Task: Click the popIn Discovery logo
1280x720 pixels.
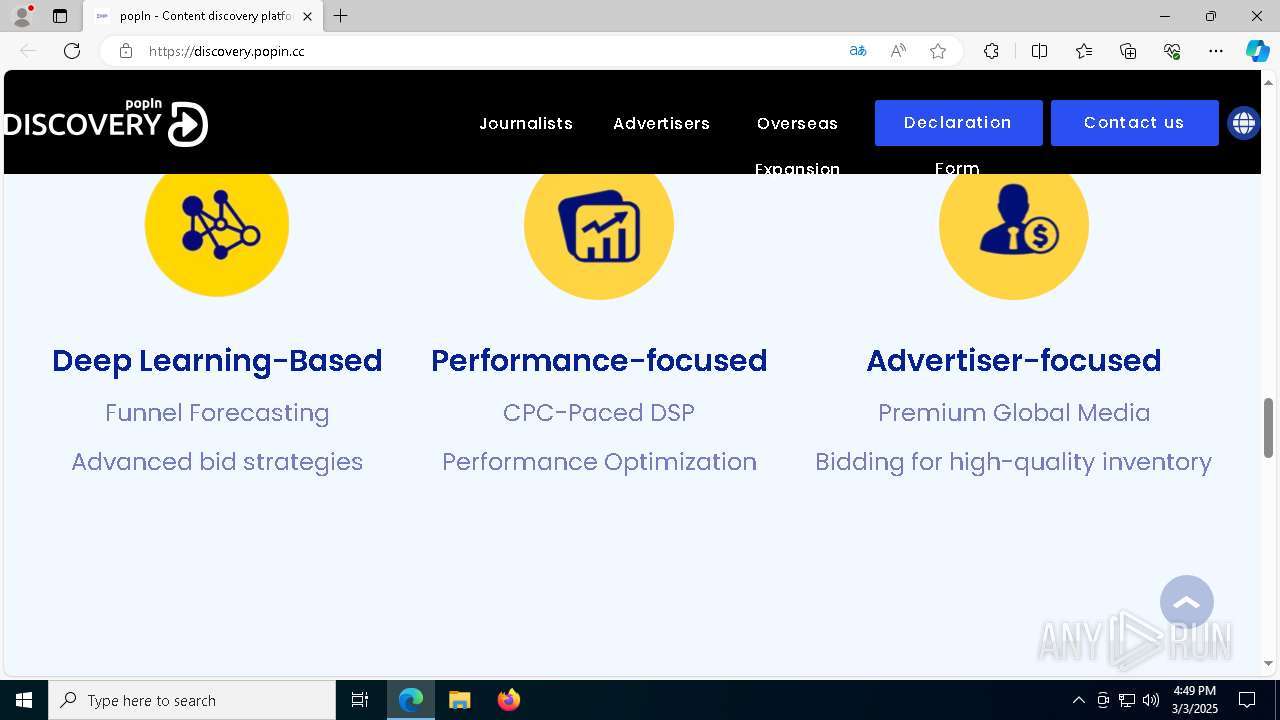Action: coord(105,122)
